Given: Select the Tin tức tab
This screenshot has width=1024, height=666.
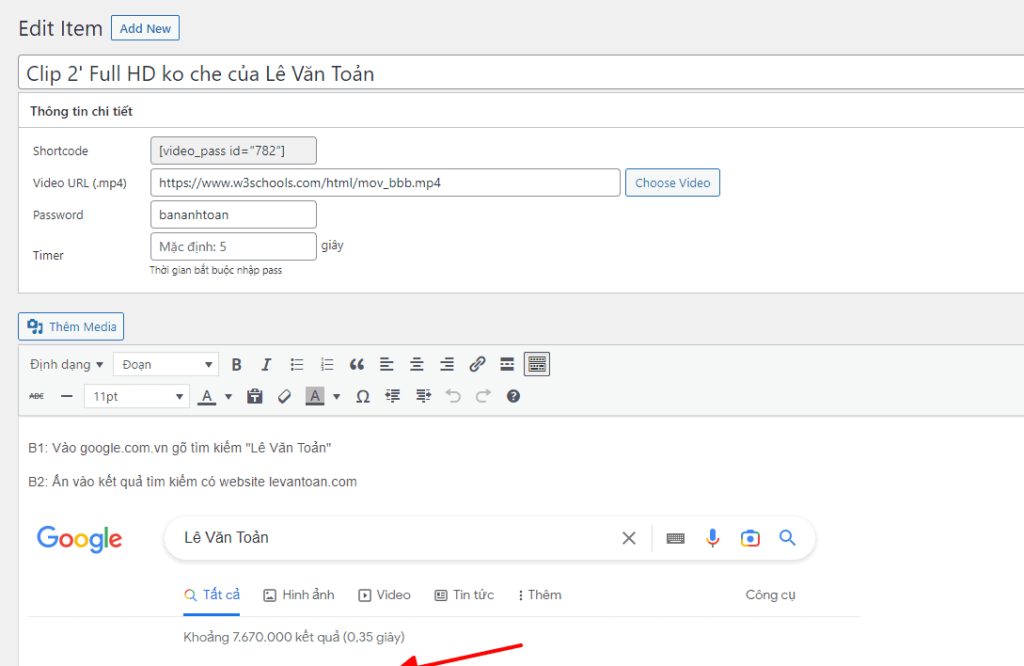Looking at the screenshot, I should tap(464, 595).
